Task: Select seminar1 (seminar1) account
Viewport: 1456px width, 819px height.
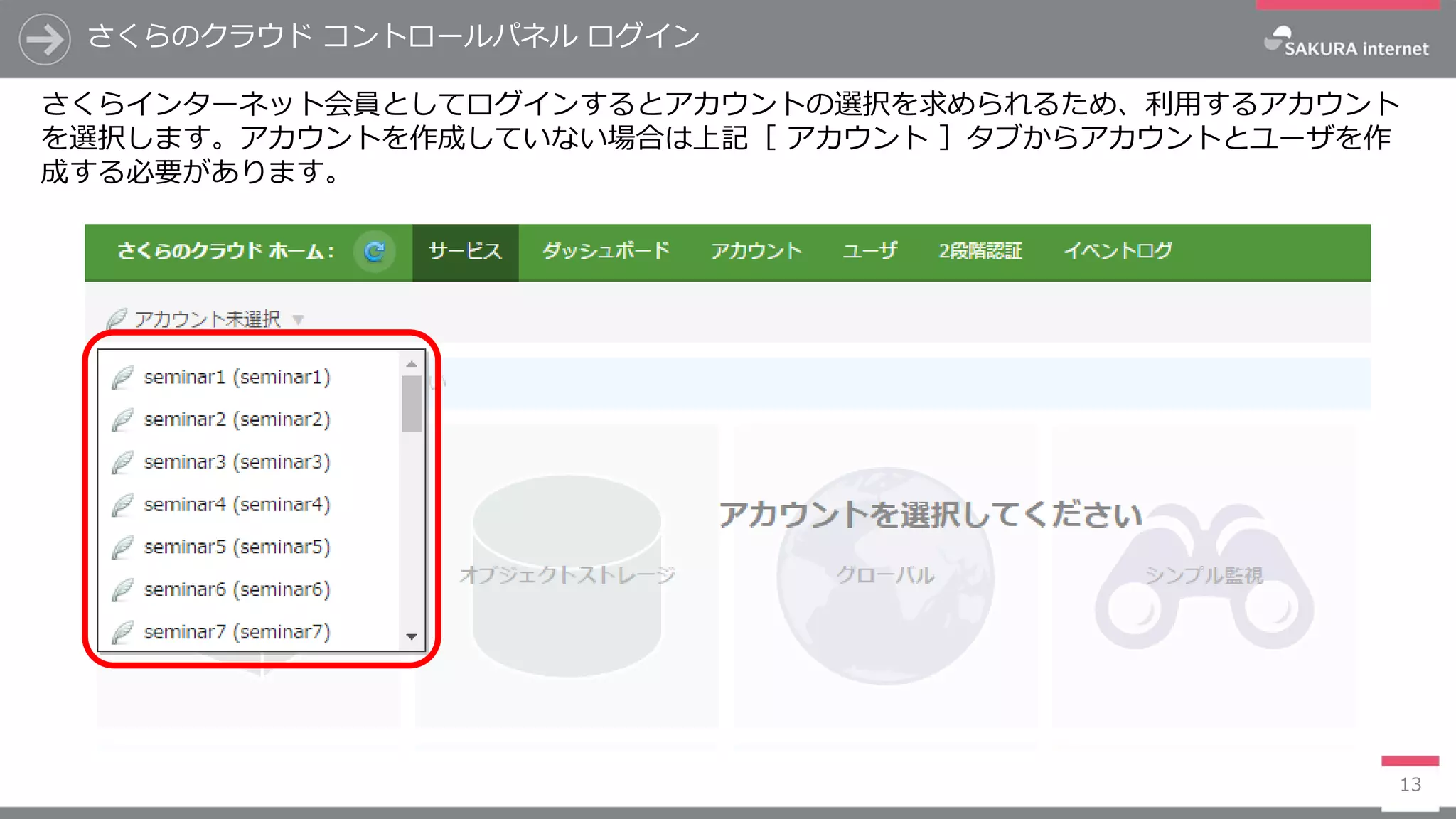Action: tap(249, 377)
